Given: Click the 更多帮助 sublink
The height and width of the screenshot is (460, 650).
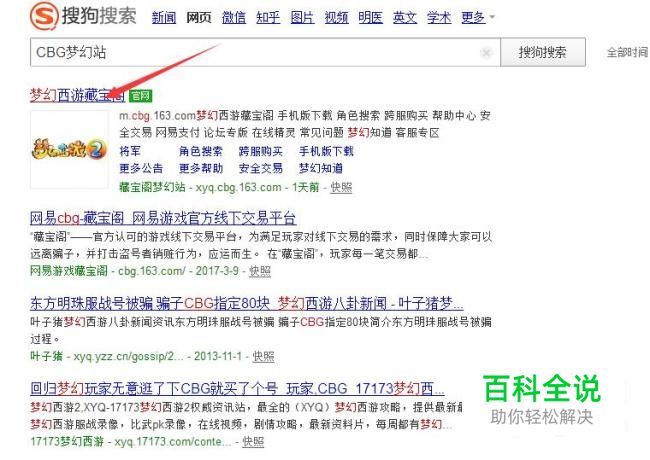Looking at the screenshot, I should coord(201,168).
